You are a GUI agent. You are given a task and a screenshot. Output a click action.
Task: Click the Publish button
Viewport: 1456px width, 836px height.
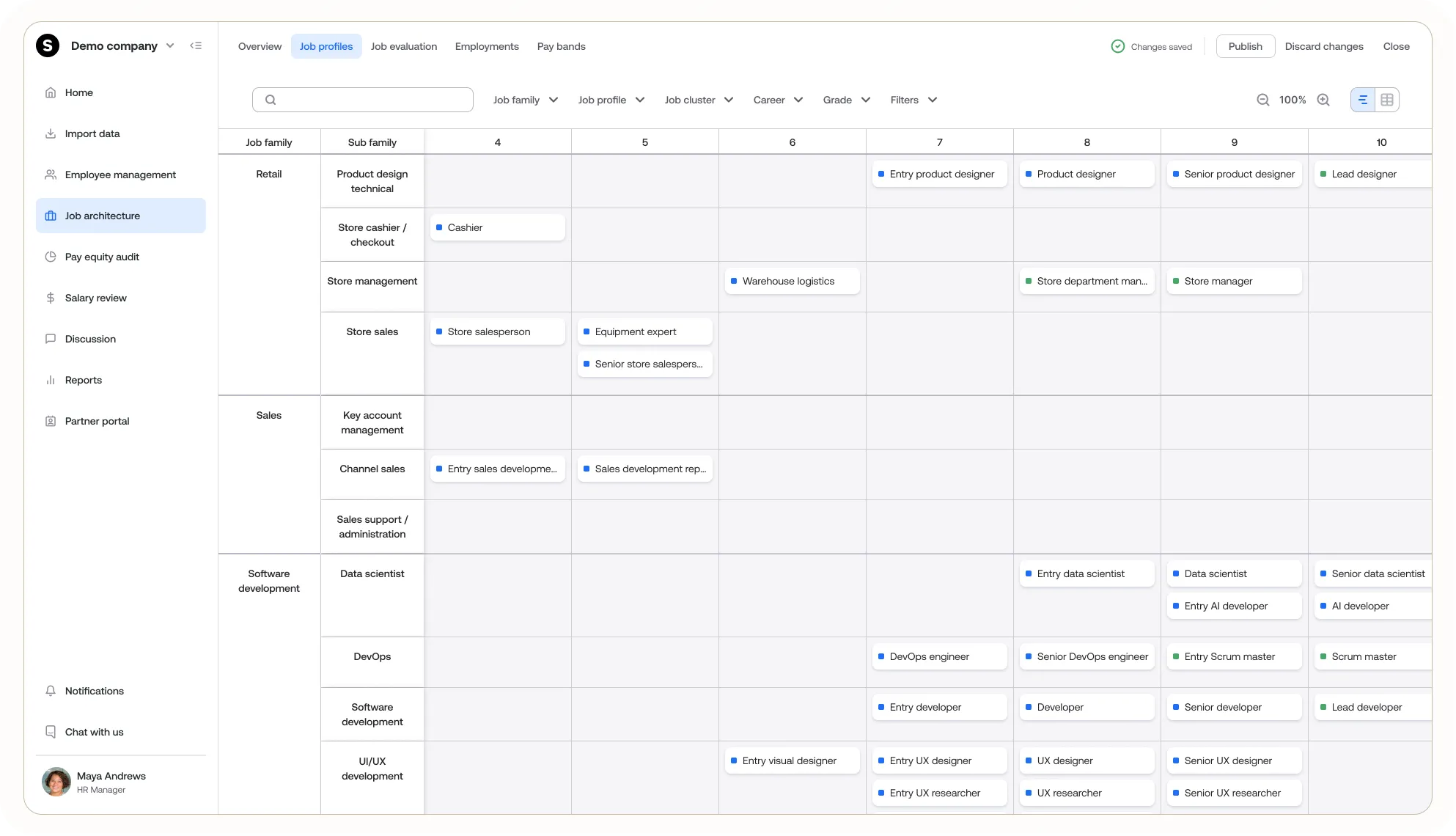pyautogui.click(x=1245, y=46)
